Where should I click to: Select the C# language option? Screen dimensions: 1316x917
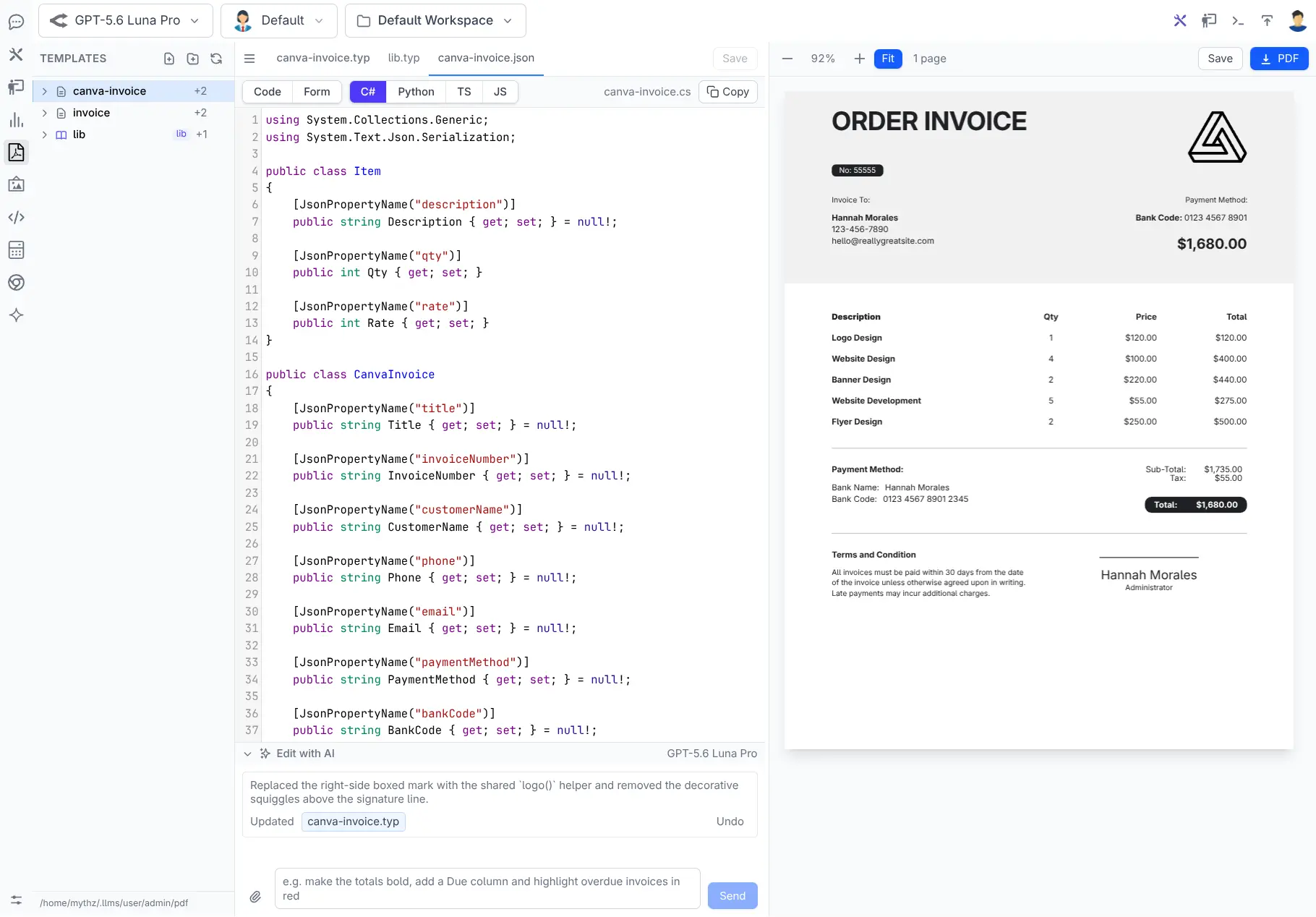(x=368, y=92)
